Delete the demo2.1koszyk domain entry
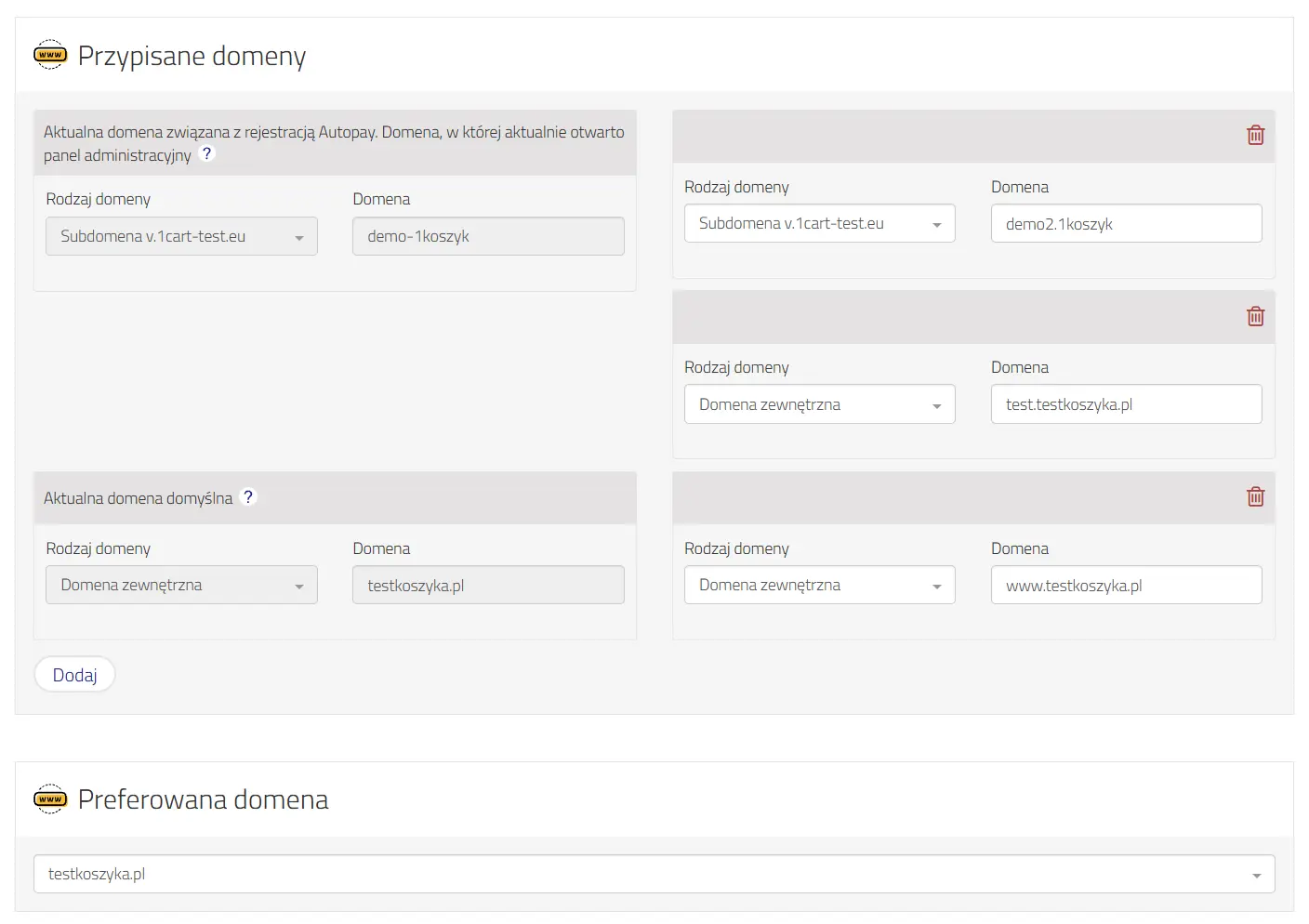 [1255, 136]
